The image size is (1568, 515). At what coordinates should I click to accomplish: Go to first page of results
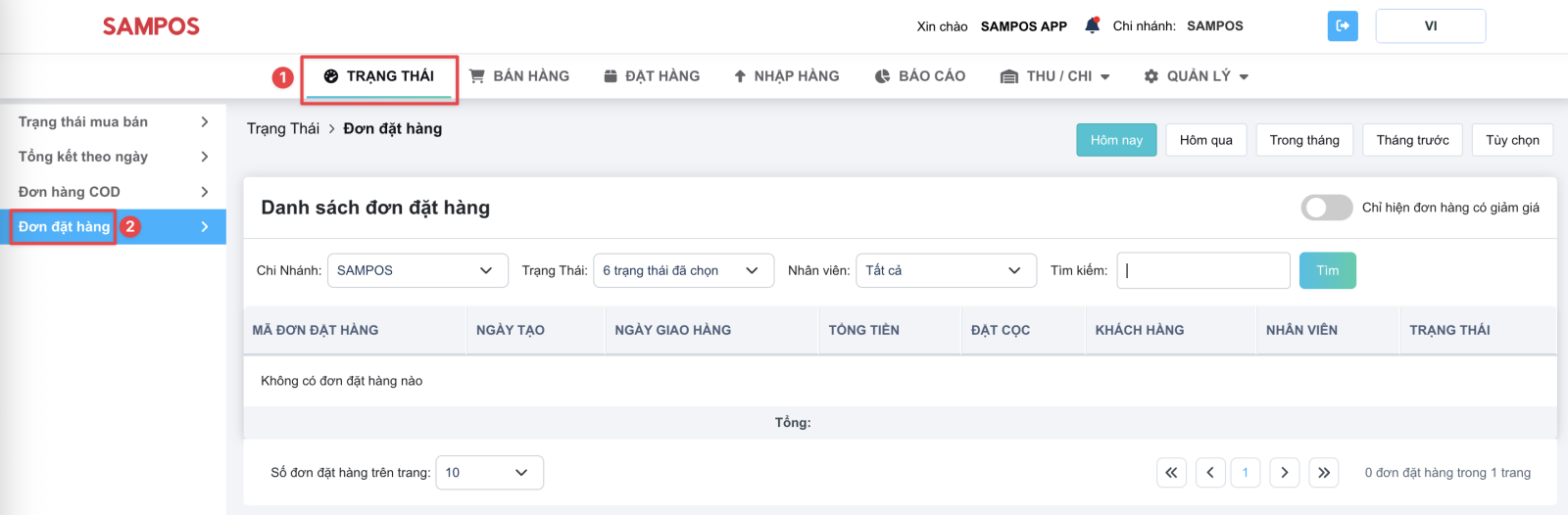1171,473
